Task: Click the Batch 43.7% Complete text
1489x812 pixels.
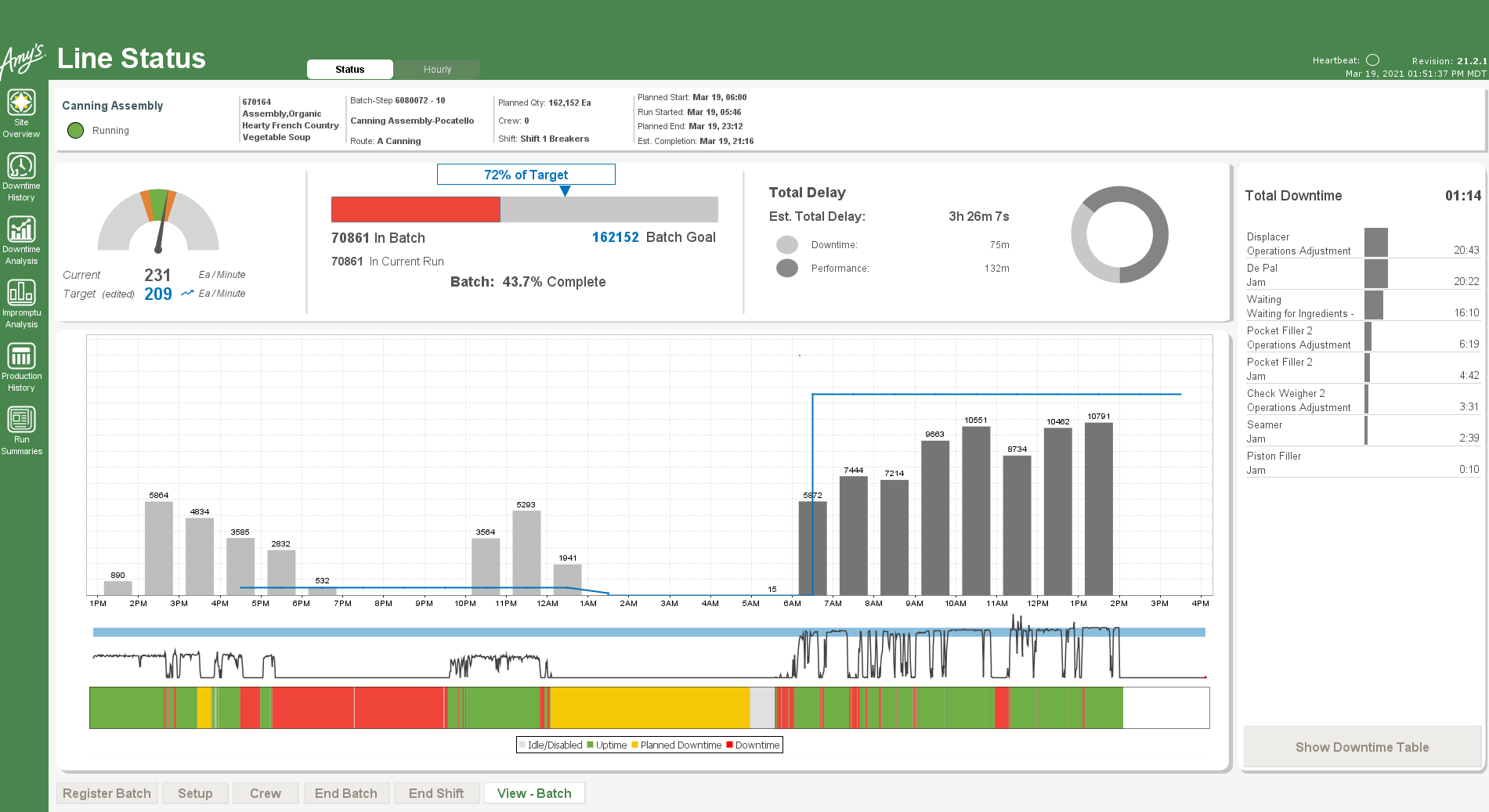Action: [x=528, y=282]
